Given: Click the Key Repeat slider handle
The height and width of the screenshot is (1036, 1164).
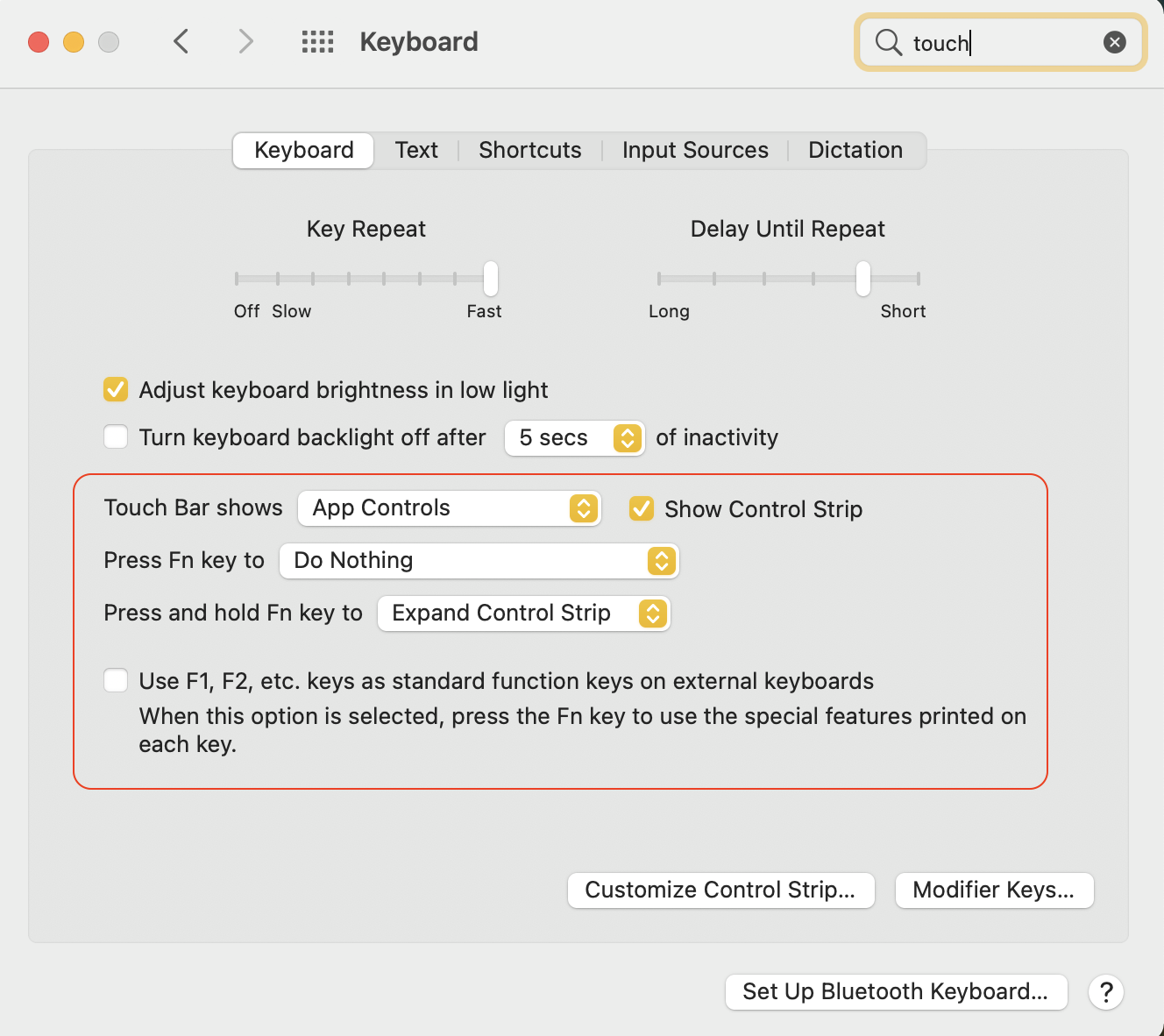Looking at the screenshot, I should 491,279.
